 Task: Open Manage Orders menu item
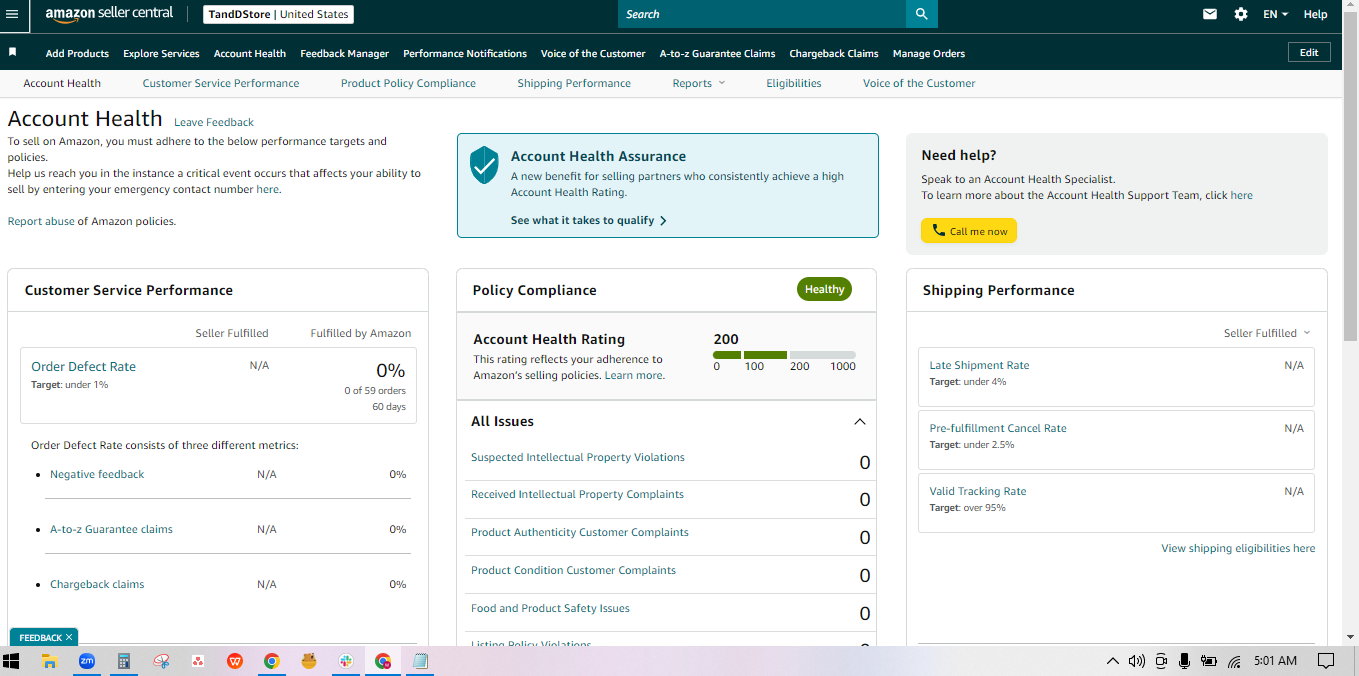pyautogui.click(x=929, y=53)
